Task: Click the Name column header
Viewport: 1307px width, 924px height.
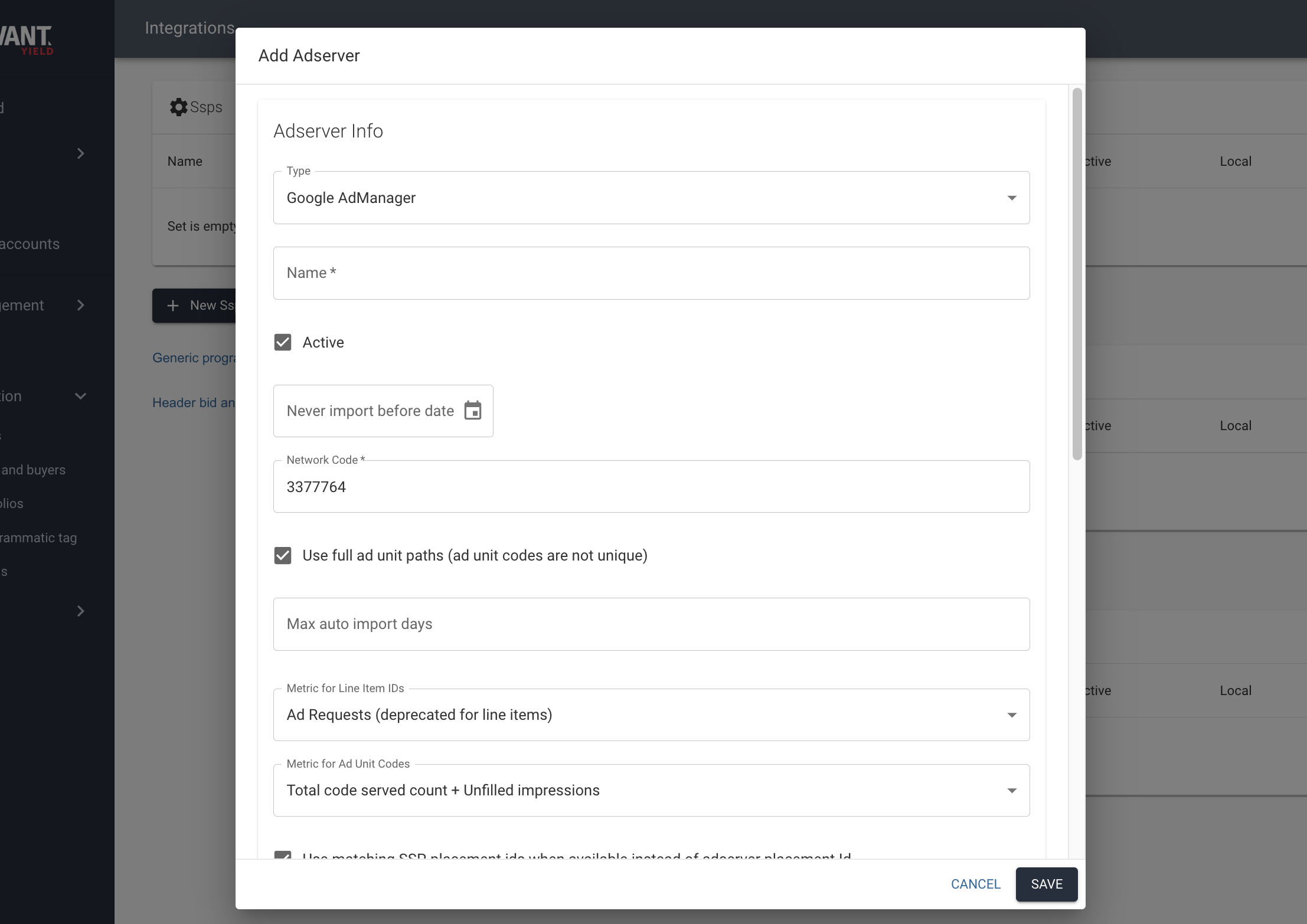Action: 185,161
